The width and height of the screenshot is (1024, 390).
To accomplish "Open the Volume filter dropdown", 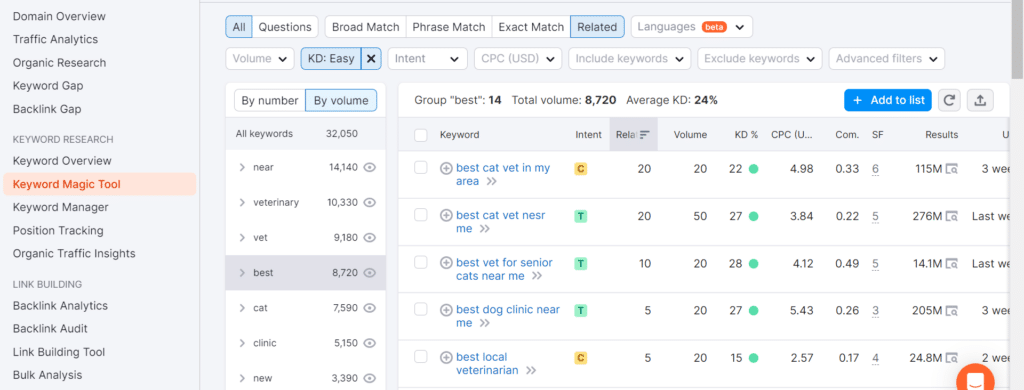I will 259,59.
